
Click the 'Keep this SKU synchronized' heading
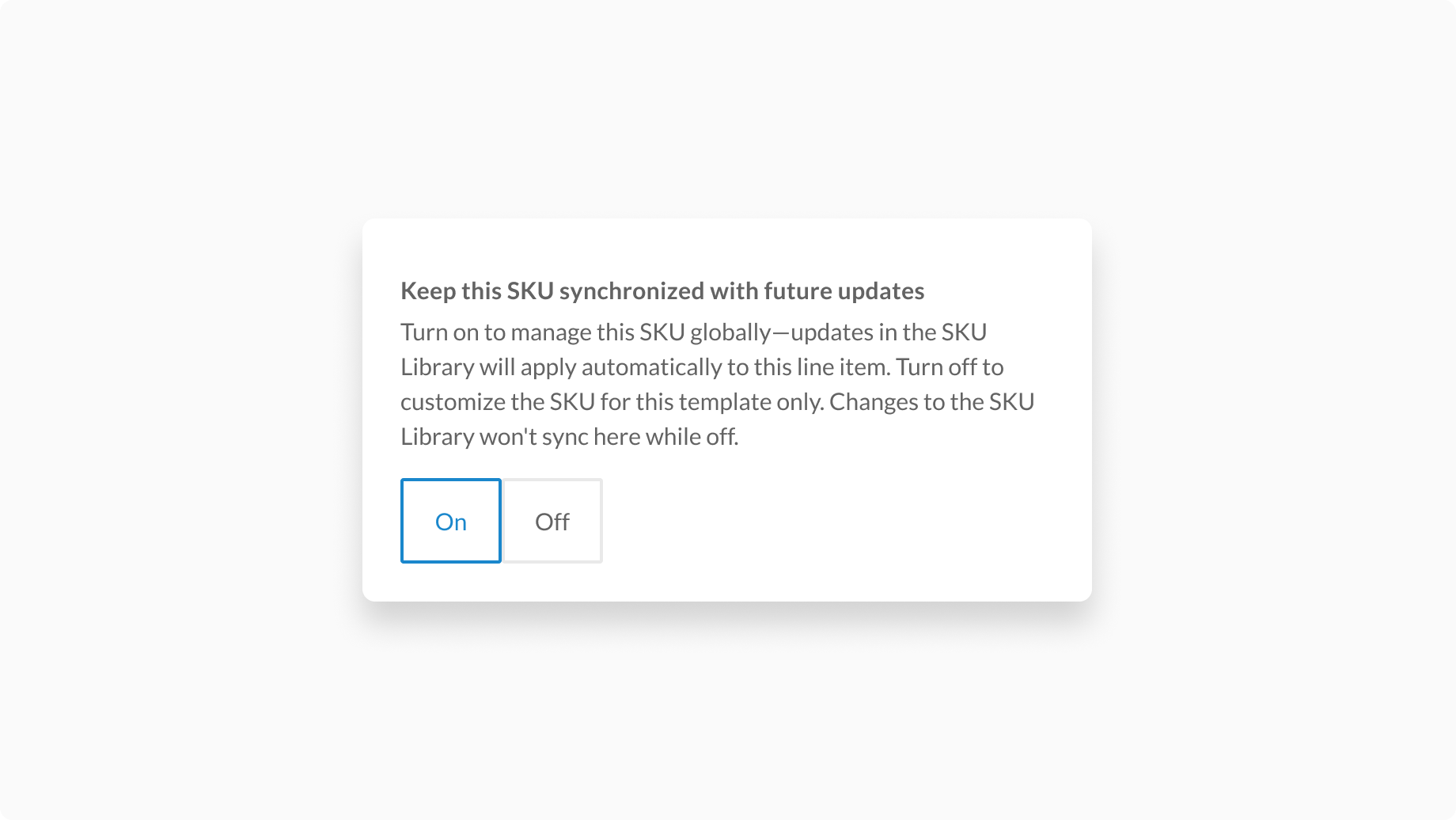coord(662,290)
